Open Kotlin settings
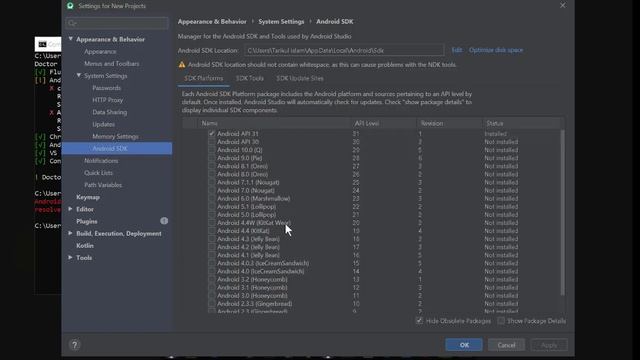640x360 pixels. tap(85, 246)
